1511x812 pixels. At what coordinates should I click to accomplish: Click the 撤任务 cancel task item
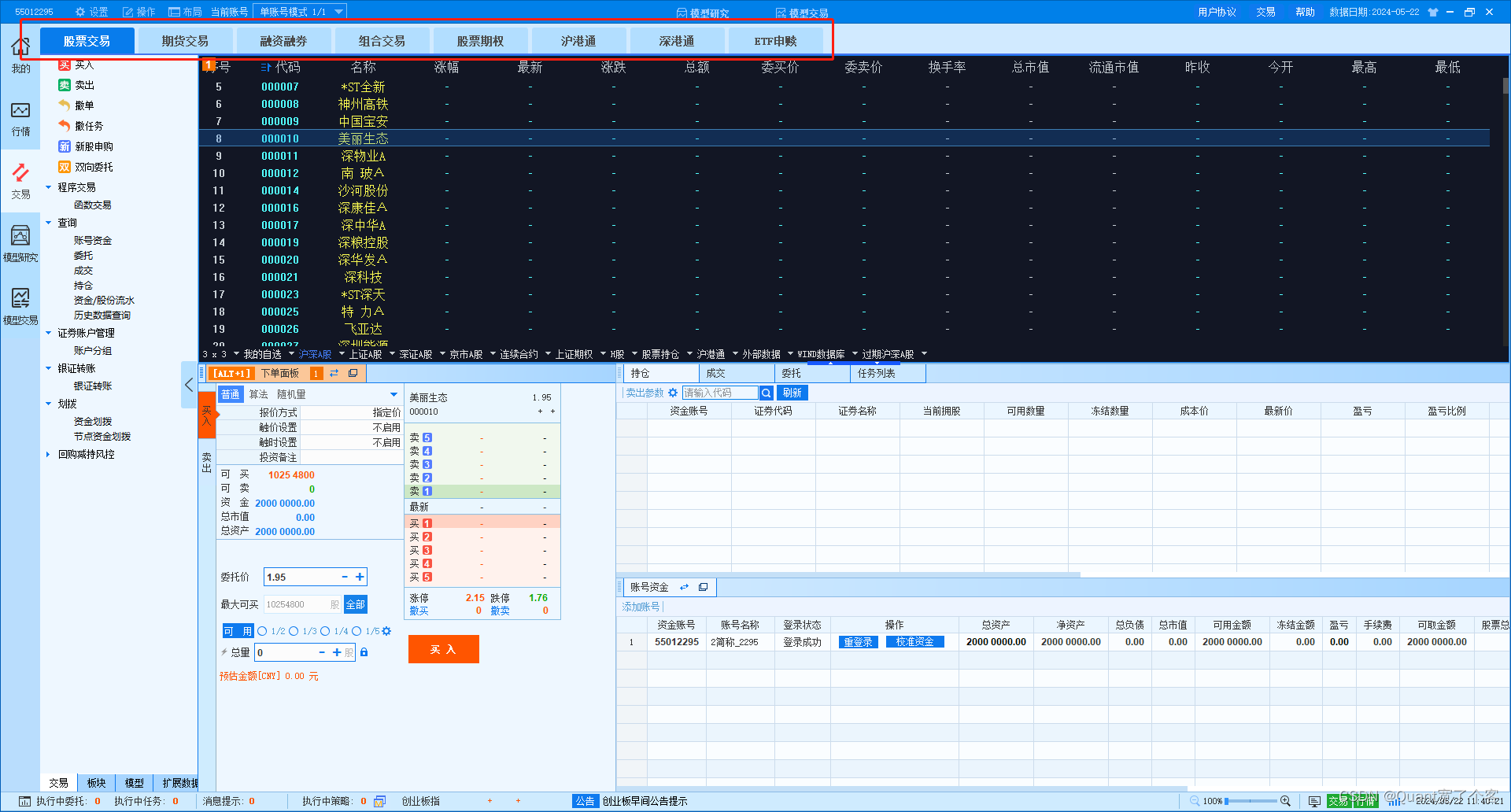pos(81,126)
